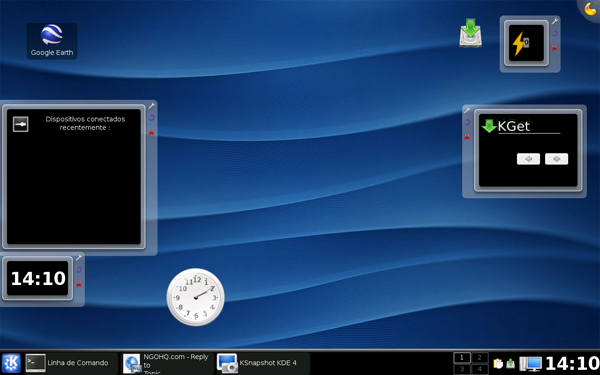Remove the battery widget with red X
The height and width of the screenshot is (375, 600).
[x=554, y=48]
